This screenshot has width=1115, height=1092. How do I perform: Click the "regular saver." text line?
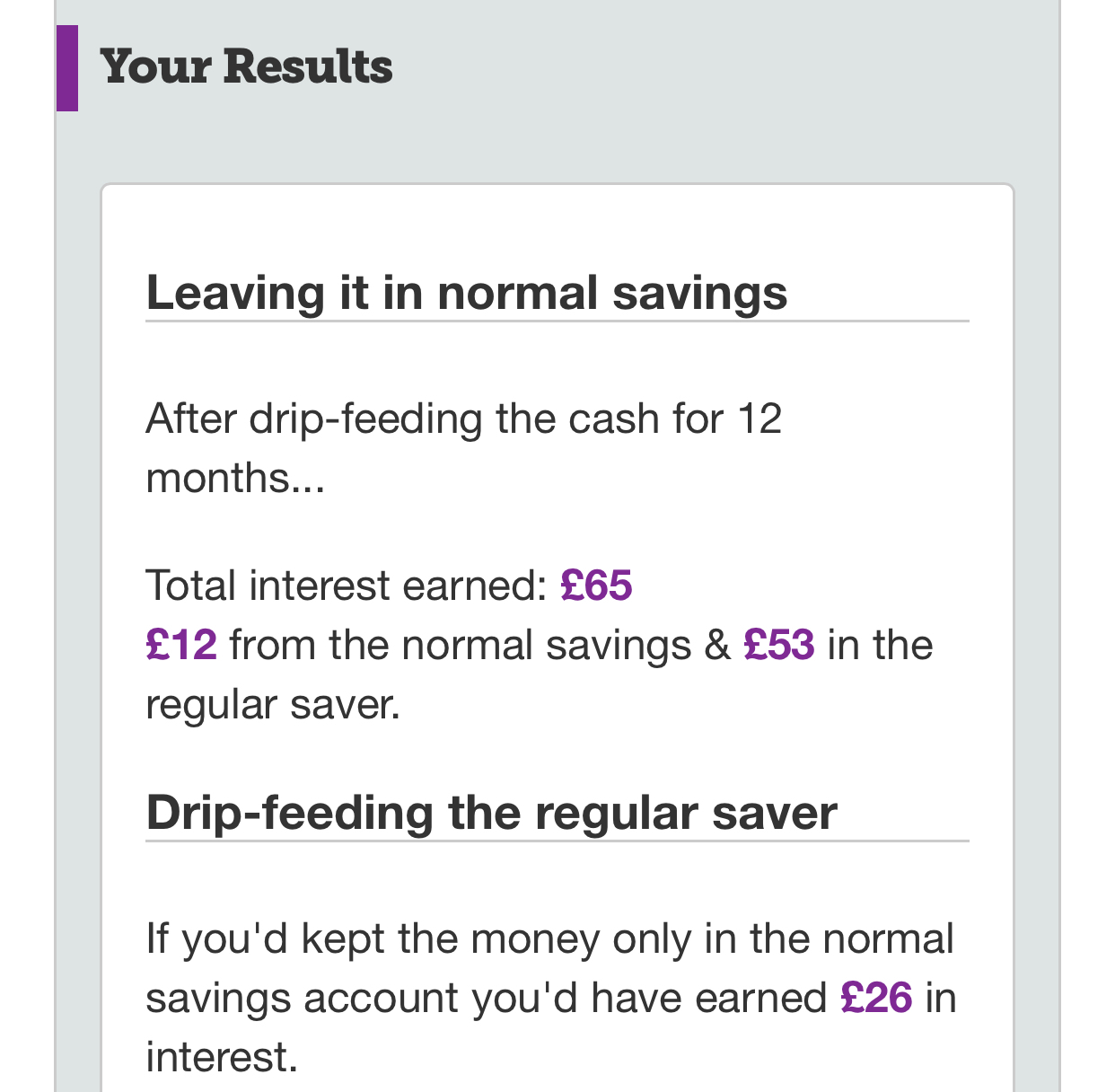coord(273,704)
